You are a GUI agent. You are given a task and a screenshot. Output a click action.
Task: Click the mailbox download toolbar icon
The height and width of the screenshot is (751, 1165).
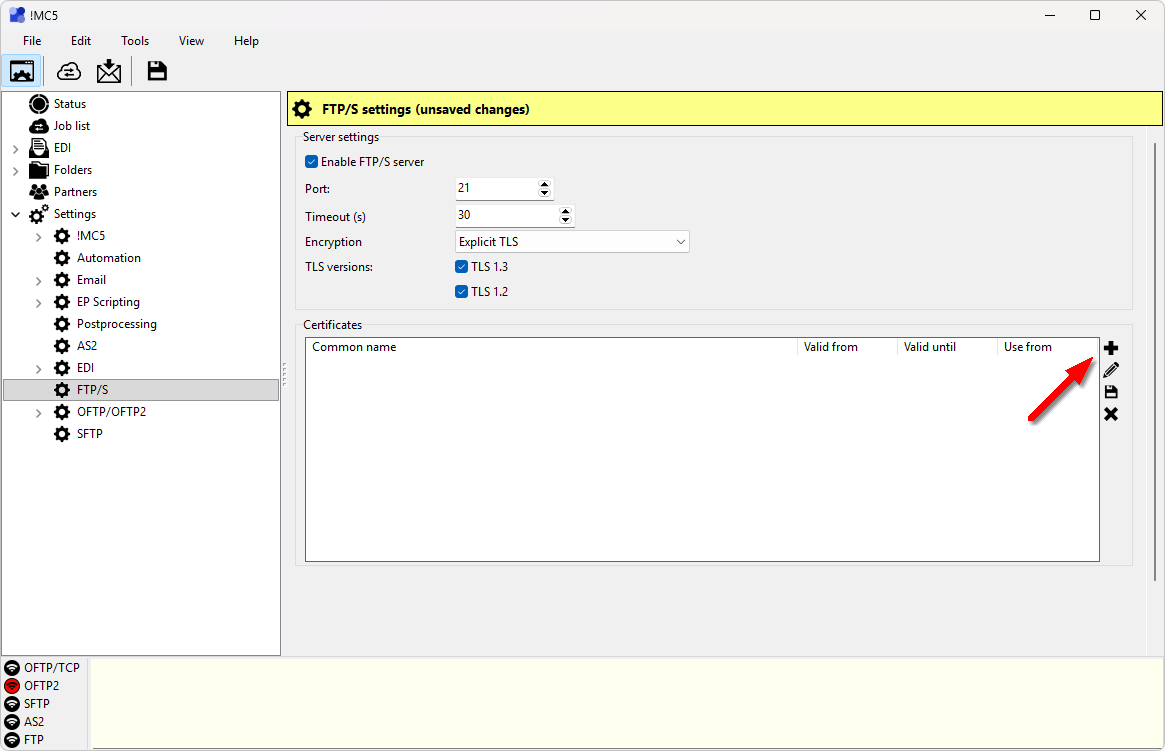[109, 71]
